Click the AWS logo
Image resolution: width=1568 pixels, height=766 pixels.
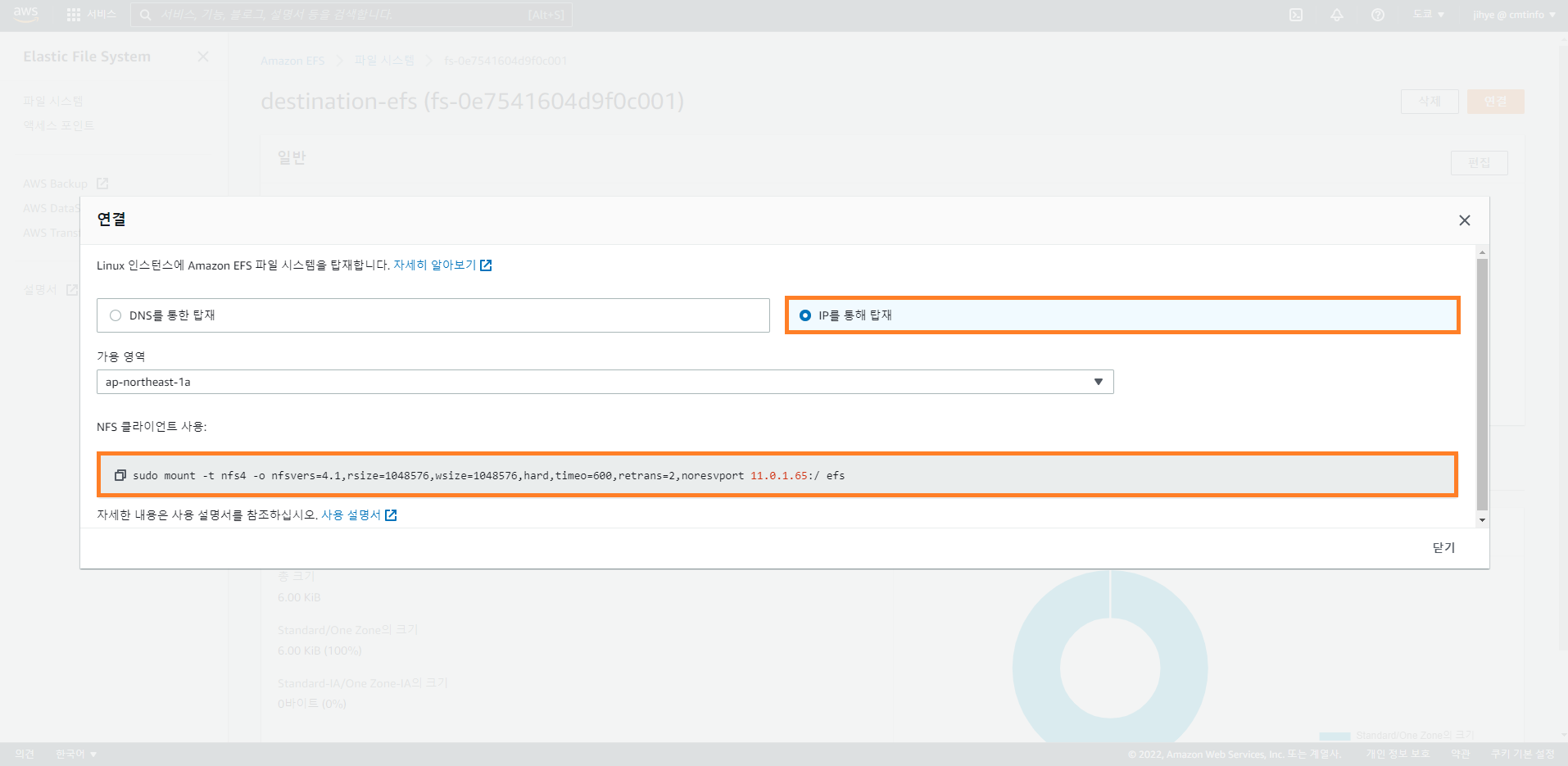tap(25, 15)
